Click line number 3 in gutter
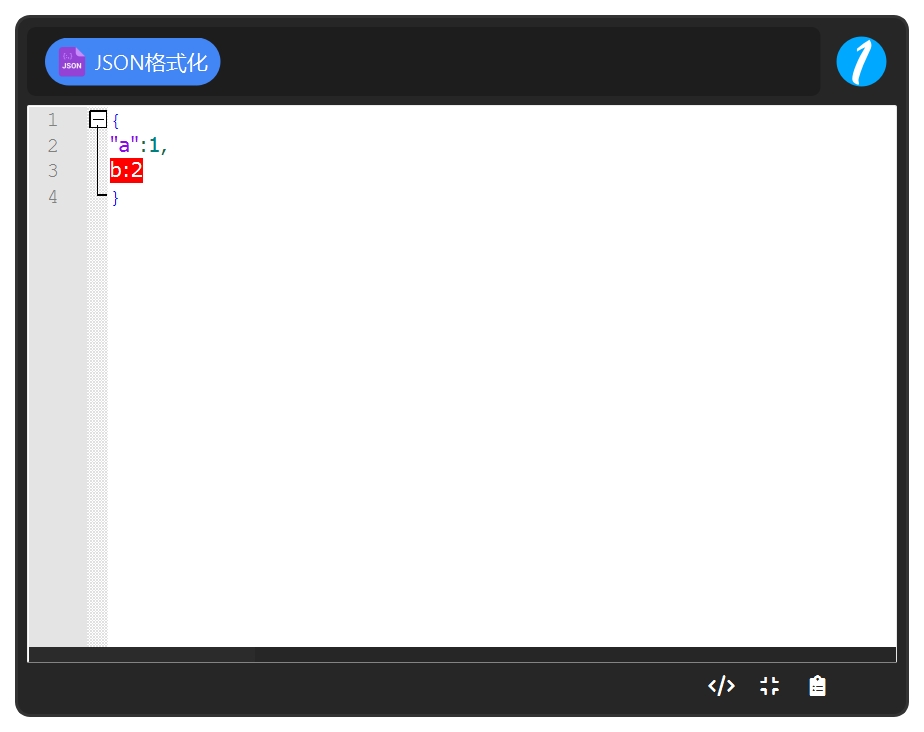The height and width of the screenshot is (732, 924). (x=52, y=171)
